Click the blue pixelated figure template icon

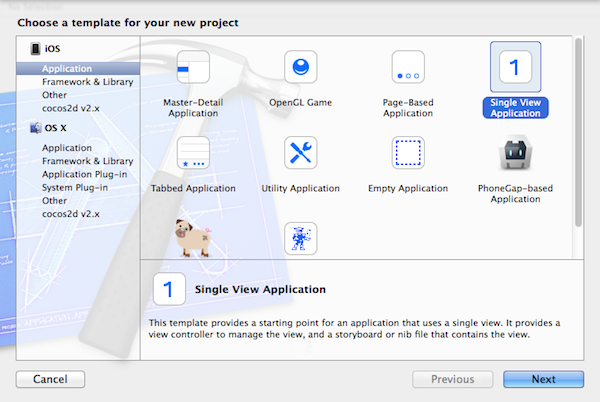299,238
